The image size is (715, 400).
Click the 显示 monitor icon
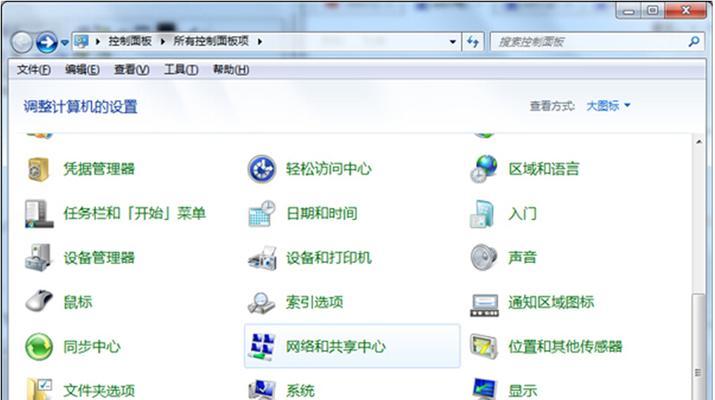point(485,389)
